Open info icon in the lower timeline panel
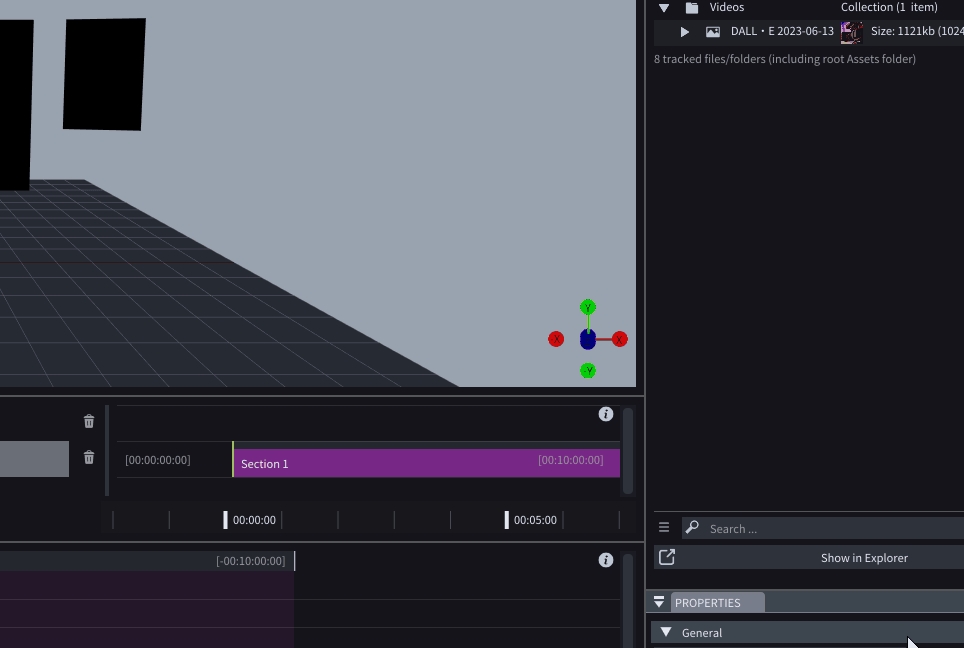 [x=606, y=560]
